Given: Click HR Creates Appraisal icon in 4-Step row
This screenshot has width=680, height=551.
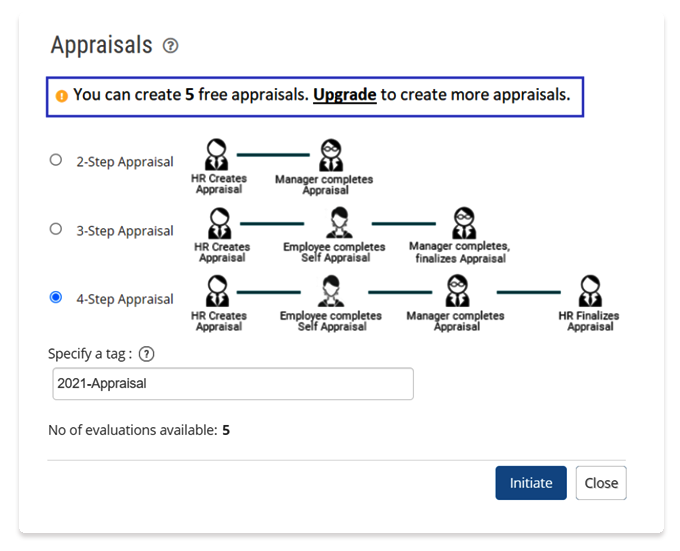Looking at the screenshot, I should point(217,291).
